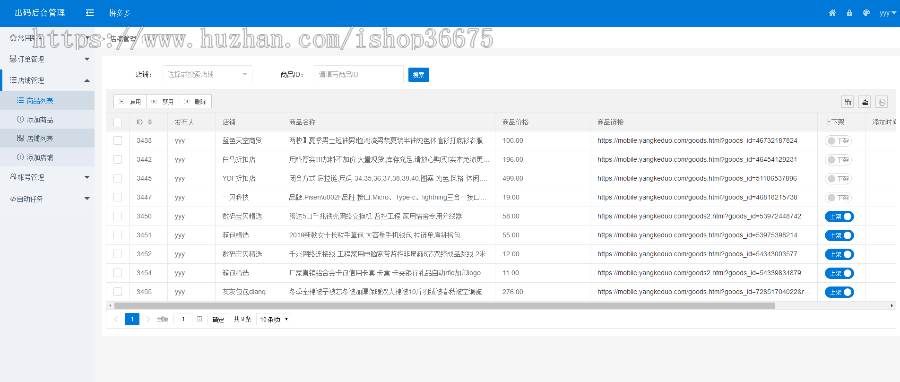The image size is (900, 382).
Task: Click the page jump number field
Action: pyautogui.click(x=183, y=319)
